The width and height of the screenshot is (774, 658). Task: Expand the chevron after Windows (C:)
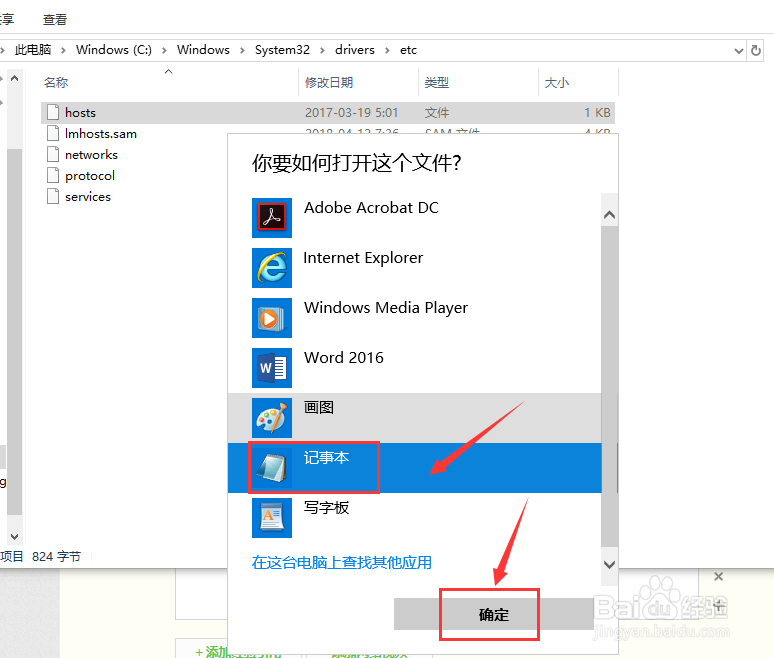coord(164,50)
